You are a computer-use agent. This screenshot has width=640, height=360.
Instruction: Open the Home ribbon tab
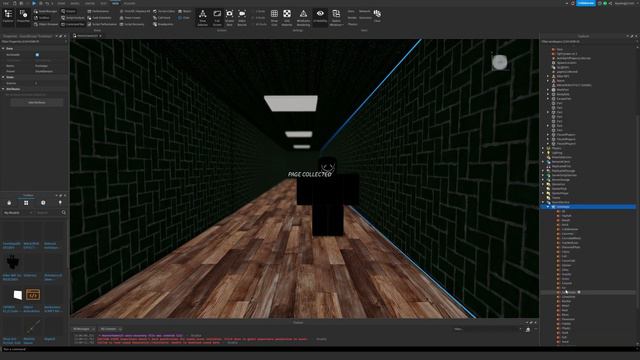(x=61, y=3)
